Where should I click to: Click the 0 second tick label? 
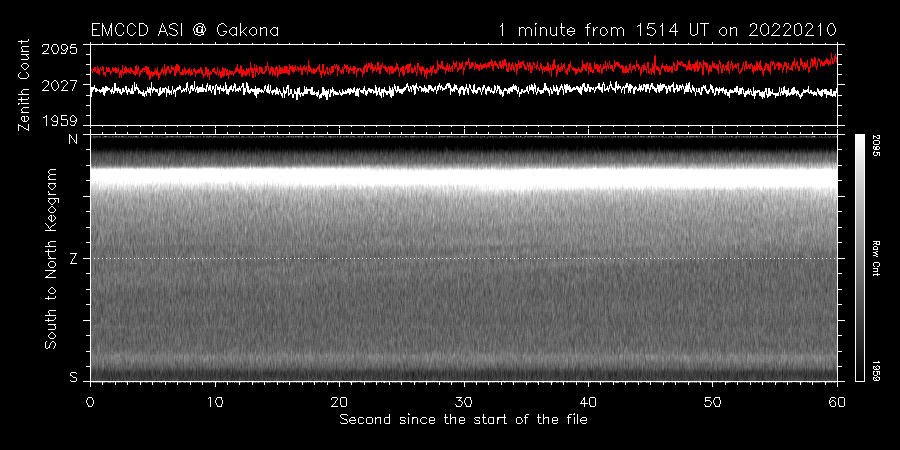[x=91, y=402]
